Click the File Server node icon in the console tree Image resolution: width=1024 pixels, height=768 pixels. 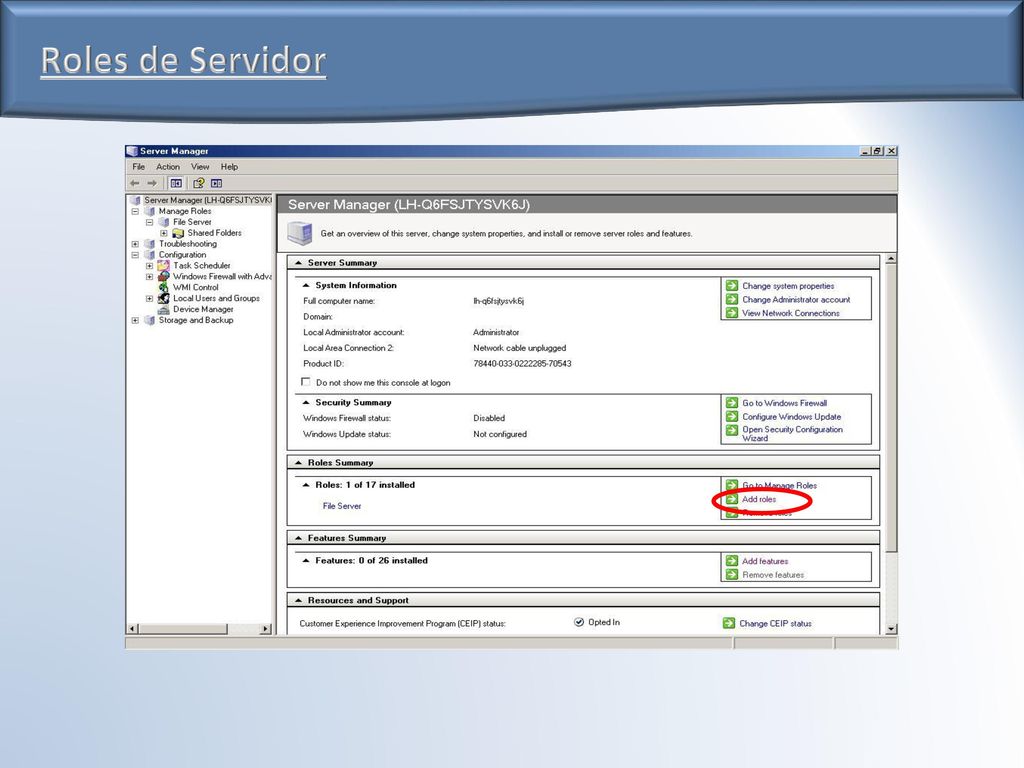click(164, 222)
